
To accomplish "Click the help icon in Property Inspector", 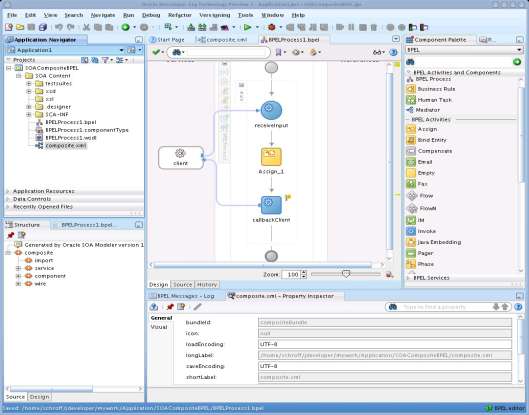I will coord(519,307).
